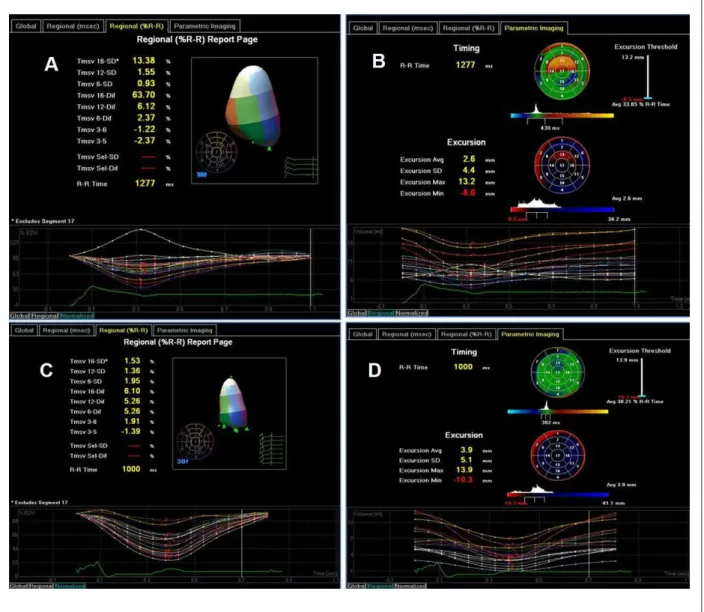
Task: Click the Timing bullseye plot in panel B
Action: [x=562, y=70]
